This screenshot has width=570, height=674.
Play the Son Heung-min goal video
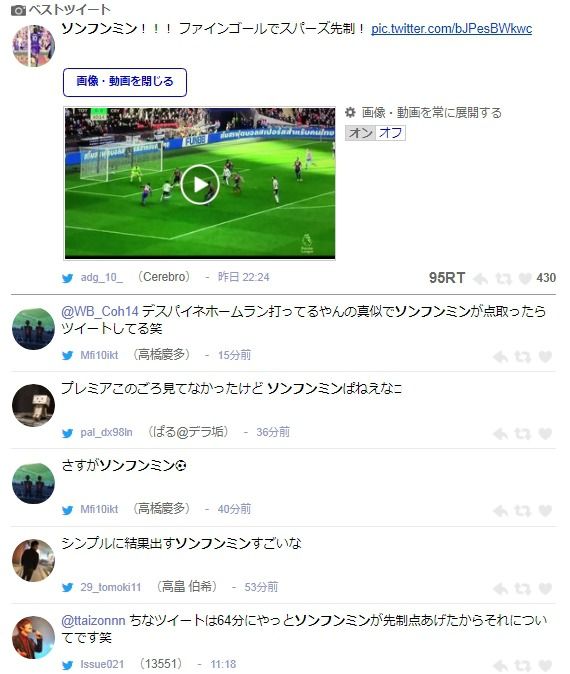click(x=199, y=184)
